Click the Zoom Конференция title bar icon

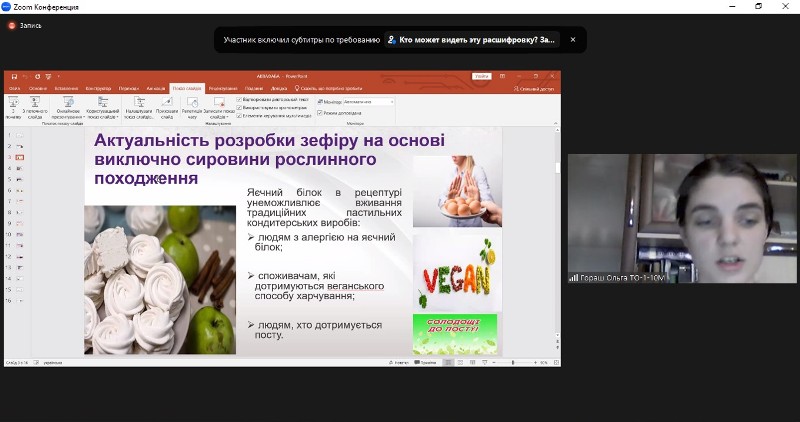click(x=6, y=7)
